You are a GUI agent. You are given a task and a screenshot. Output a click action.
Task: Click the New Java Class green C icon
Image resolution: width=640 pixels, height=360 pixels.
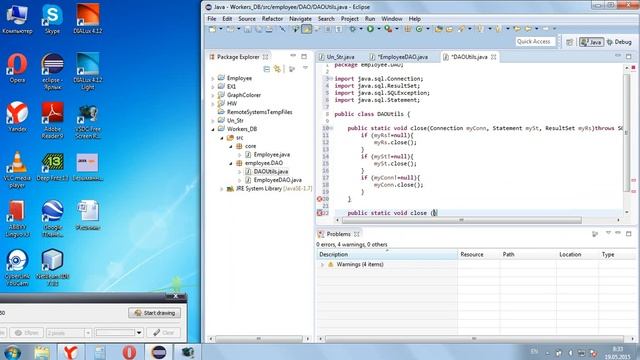419,29
